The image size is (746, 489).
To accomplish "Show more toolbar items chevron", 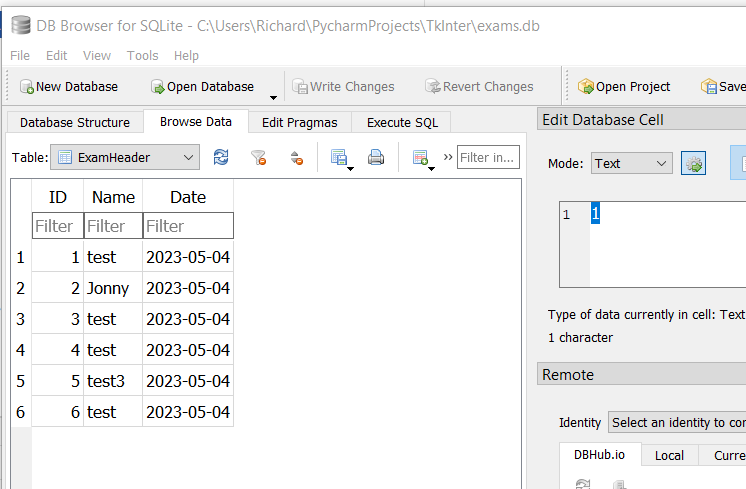I will (x=448, y=157).
